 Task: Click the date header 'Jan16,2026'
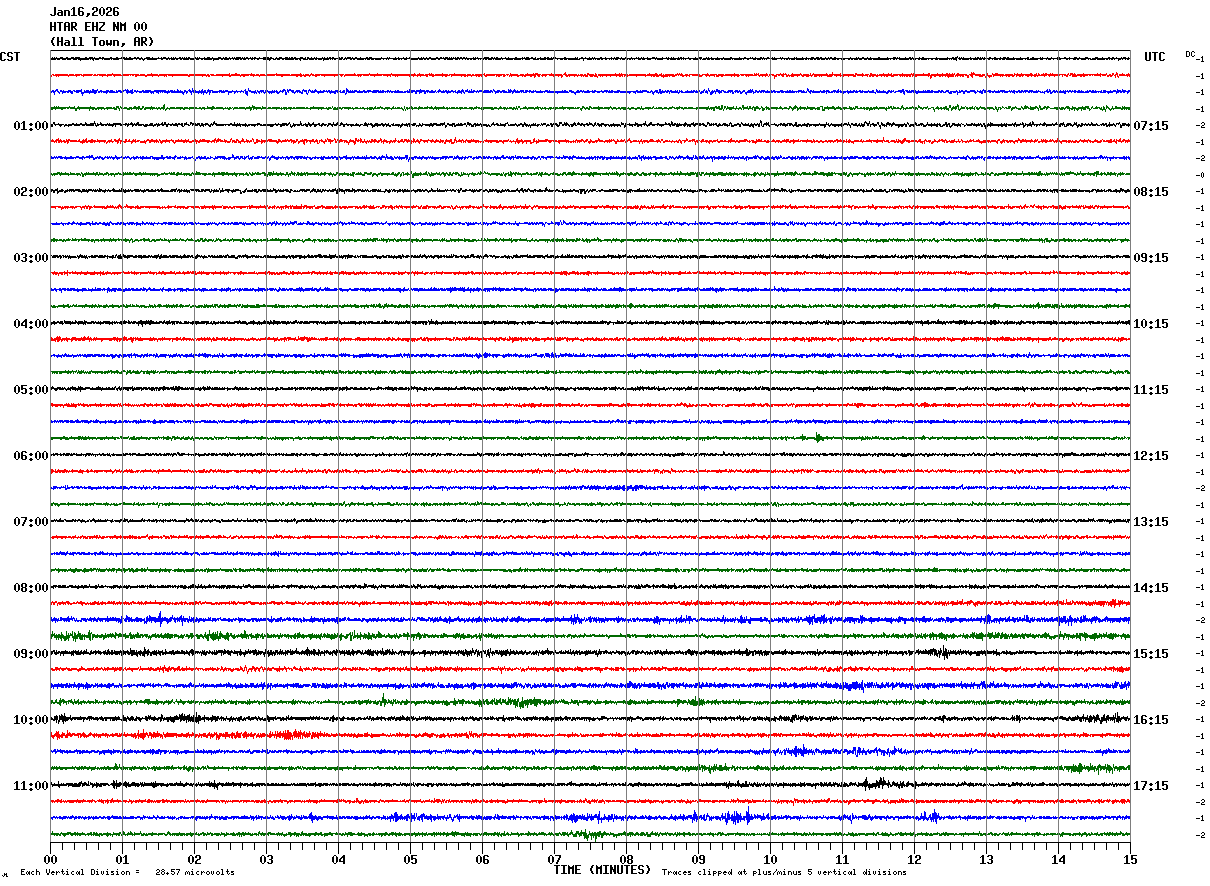click(84, 12)
